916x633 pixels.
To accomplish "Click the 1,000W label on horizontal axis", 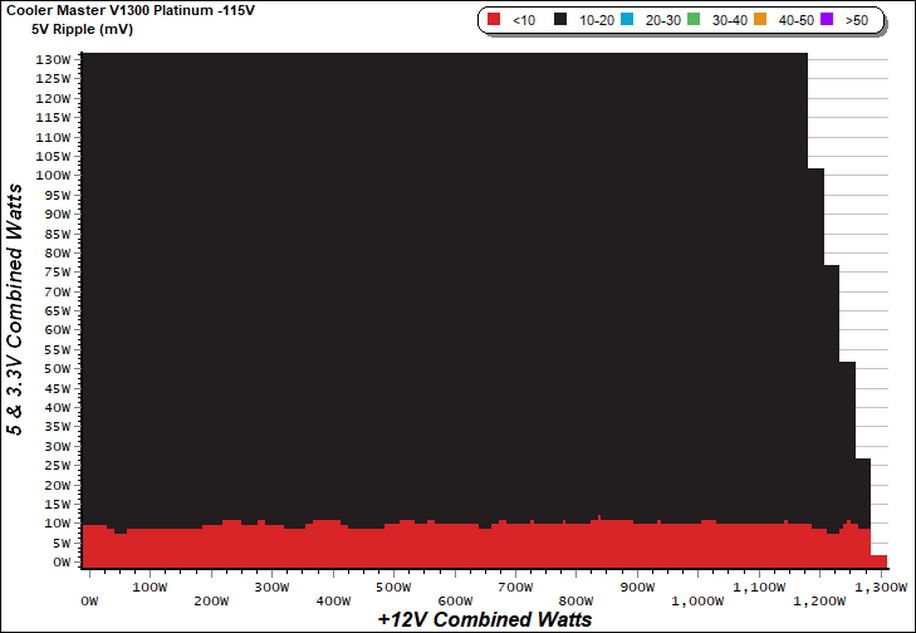I will point(698,601).
